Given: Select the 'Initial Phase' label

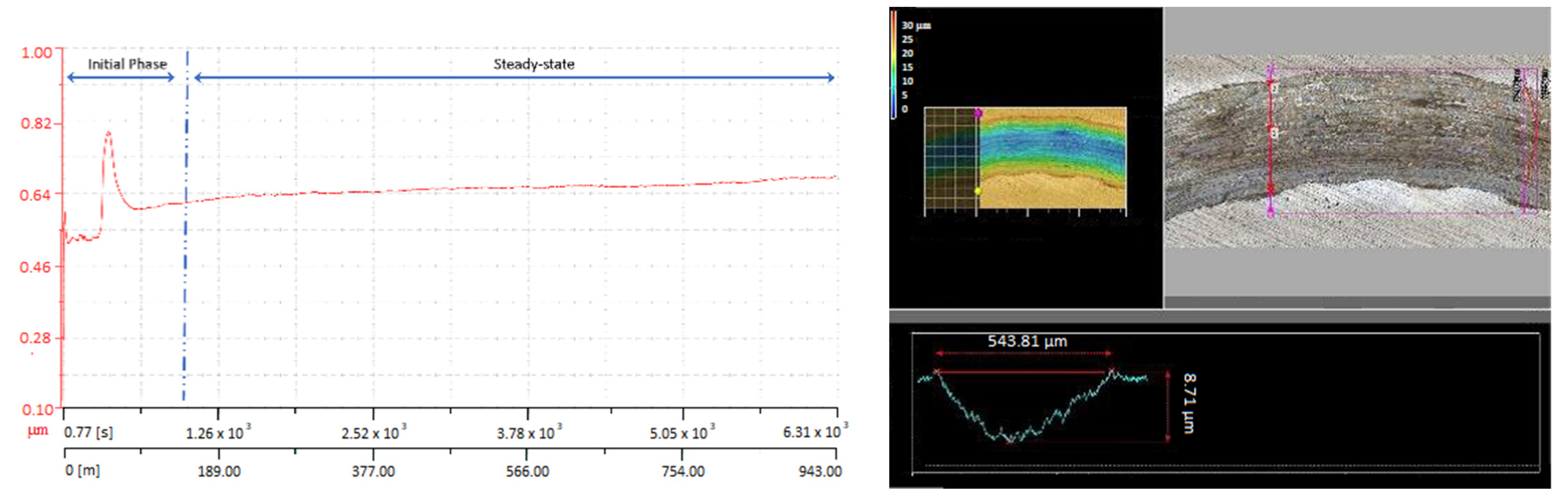Looking at the screenshot, I should [x=127, y=64].
